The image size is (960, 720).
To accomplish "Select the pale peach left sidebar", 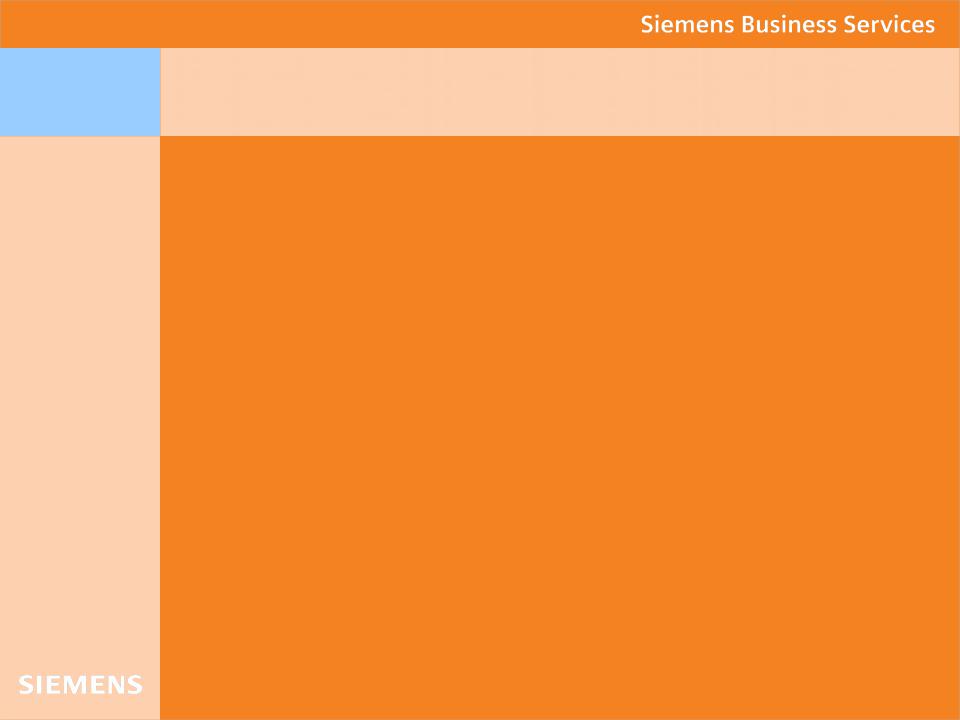I will pyautogui.click(x=80, y=427).
